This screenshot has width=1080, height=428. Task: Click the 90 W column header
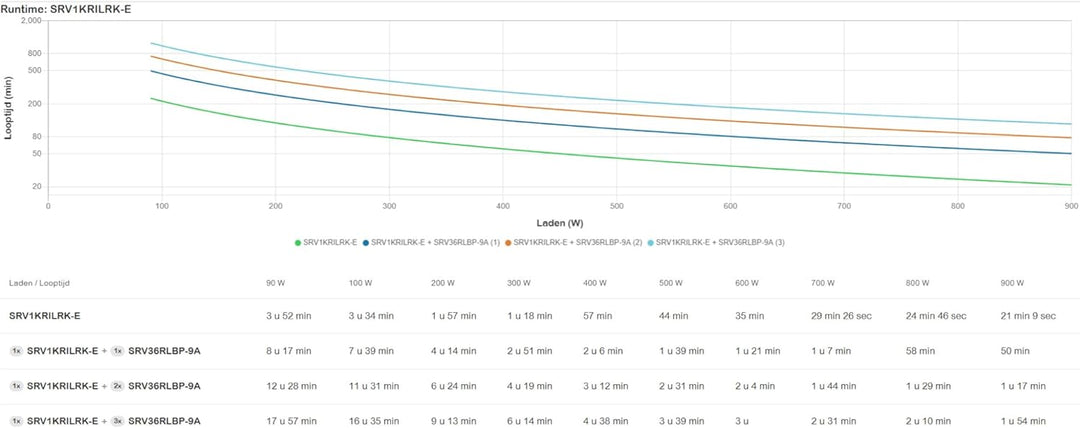pyautogui.click(x=278, y=283)
